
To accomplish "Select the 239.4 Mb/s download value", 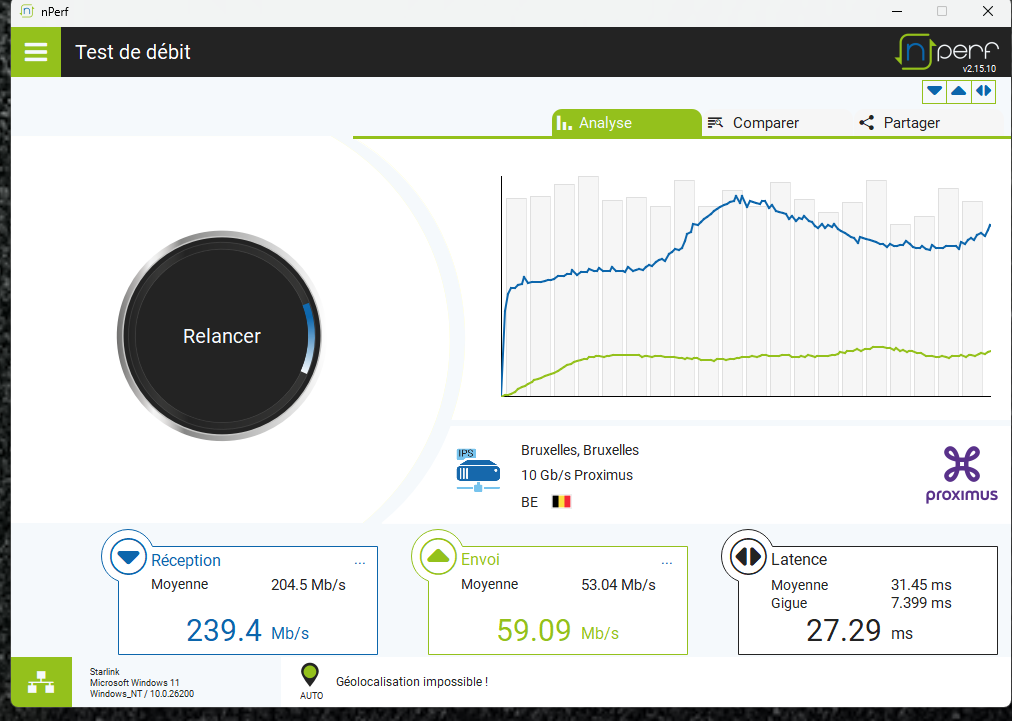I will [x=248, y=631].
